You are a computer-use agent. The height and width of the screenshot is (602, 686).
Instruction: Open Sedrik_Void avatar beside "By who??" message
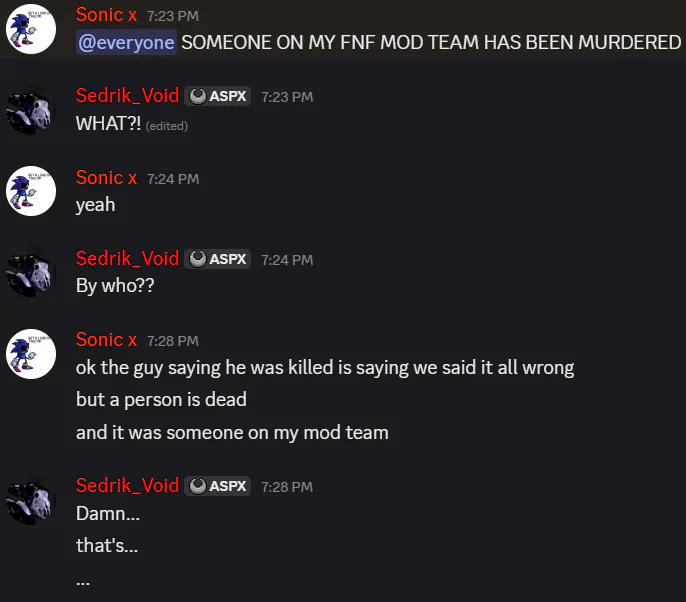pos(31,272)
